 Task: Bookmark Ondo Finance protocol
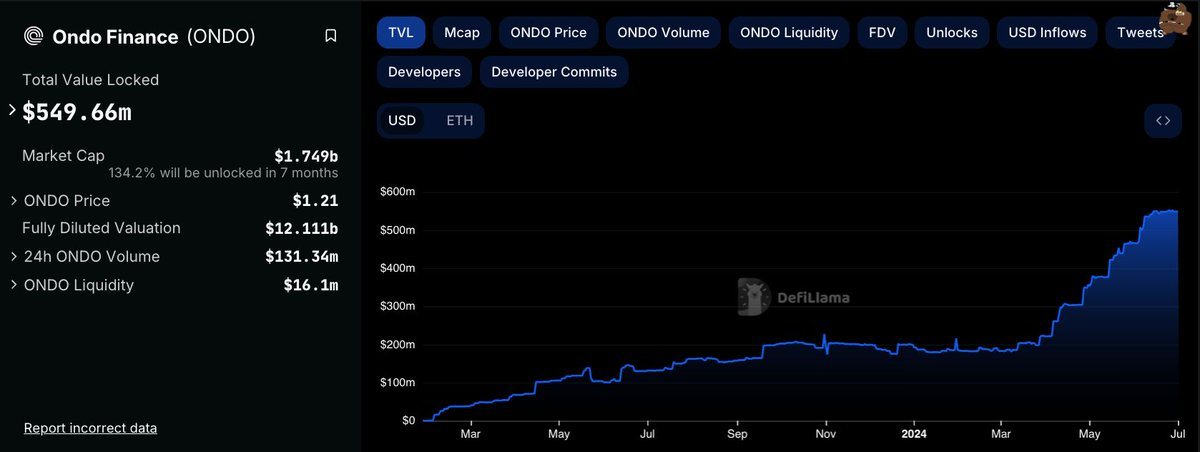(330, 36)
